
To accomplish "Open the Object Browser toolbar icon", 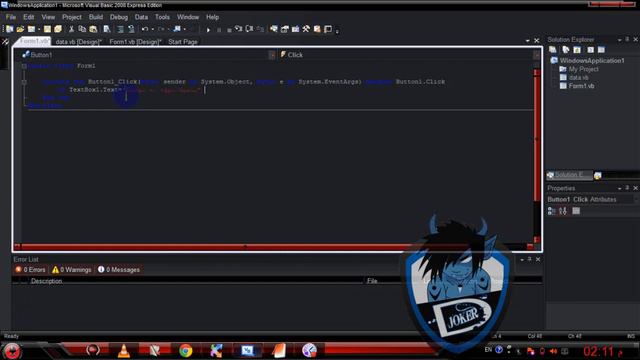I will coord(296,29).
